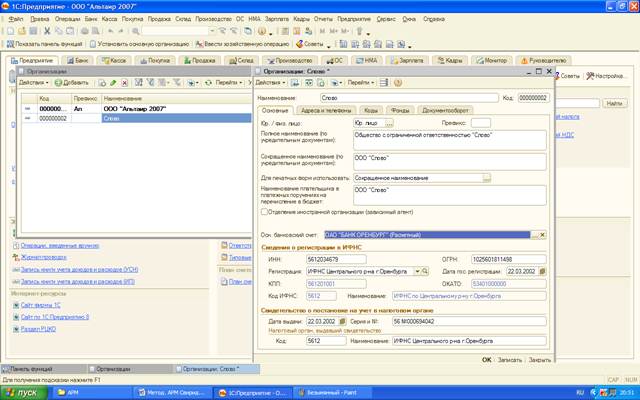Screen dimensions: 640x400
Task: Click the Добавить button in Организации list
Action: click(x=71, y=83)
